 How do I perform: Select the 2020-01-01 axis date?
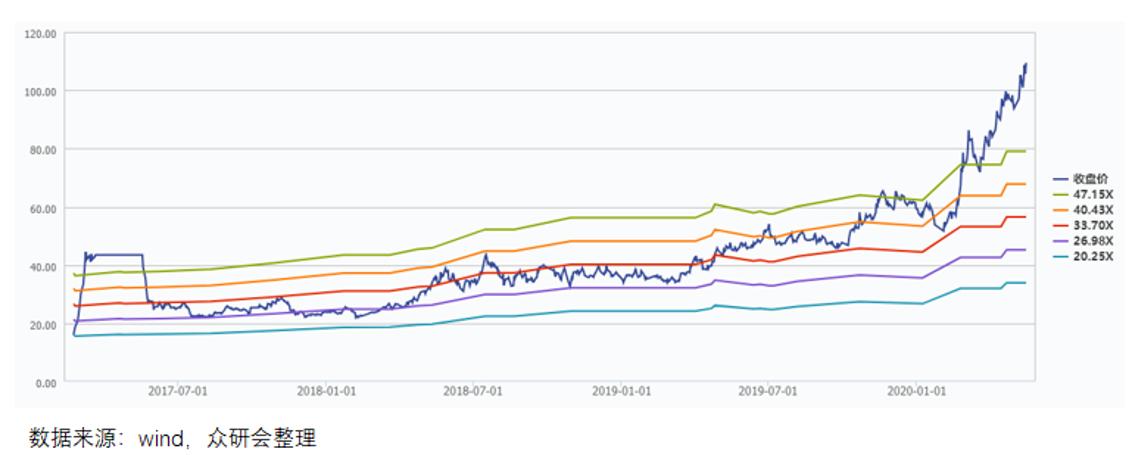917,392
